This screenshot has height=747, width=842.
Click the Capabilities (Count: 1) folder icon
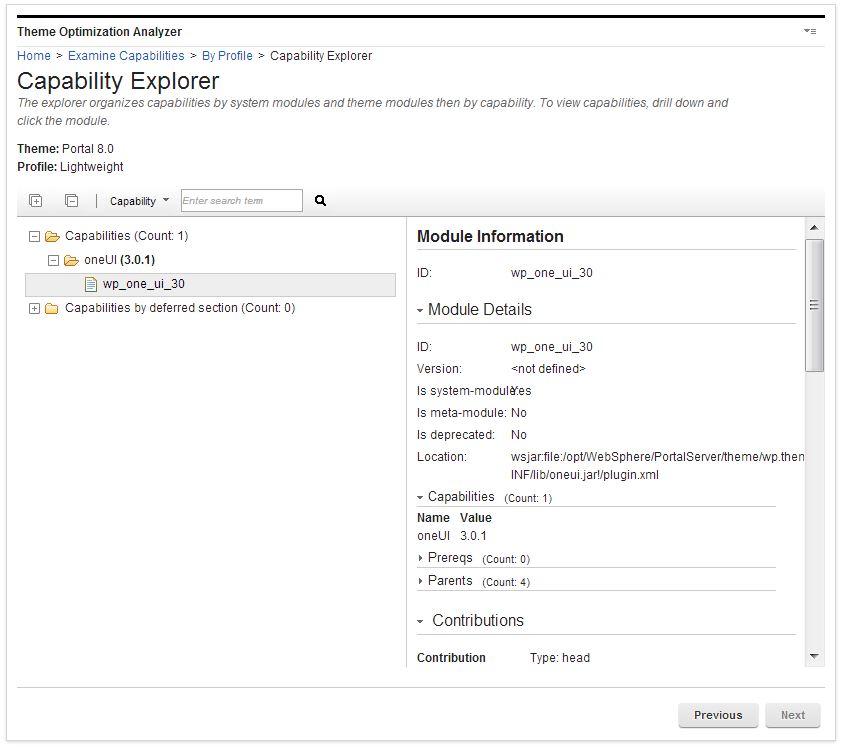pyautogui.click(x=52, y=235)
